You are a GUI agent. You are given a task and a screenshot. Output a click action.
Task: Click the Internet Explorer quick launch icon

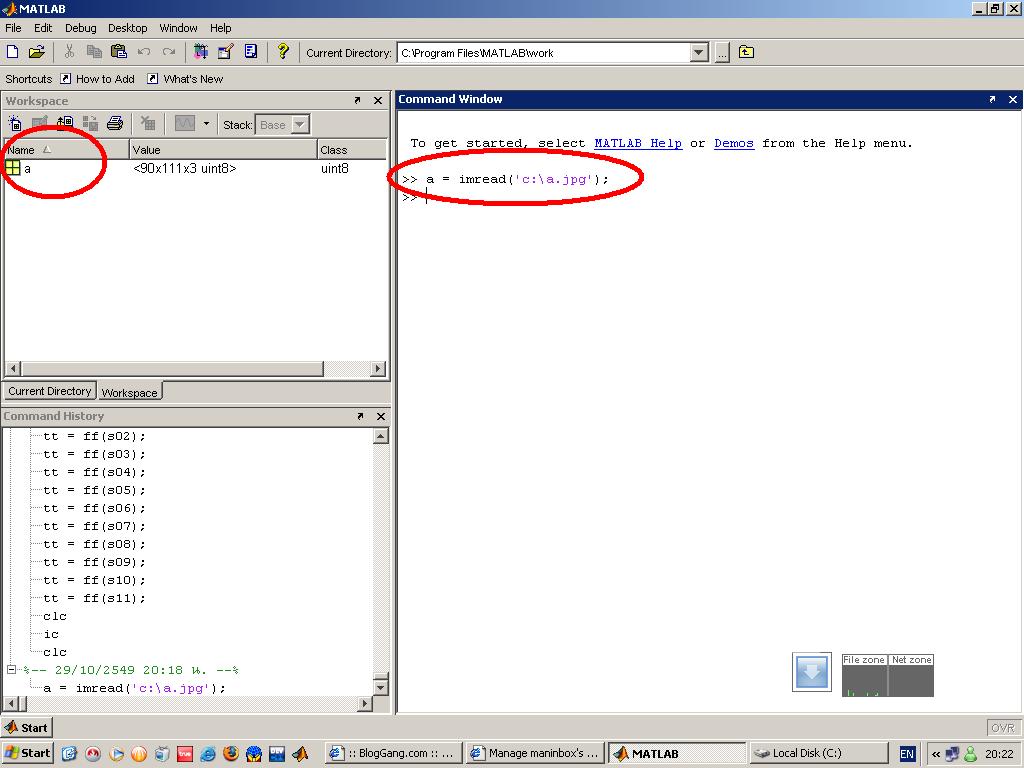click(x=208, y=754)
